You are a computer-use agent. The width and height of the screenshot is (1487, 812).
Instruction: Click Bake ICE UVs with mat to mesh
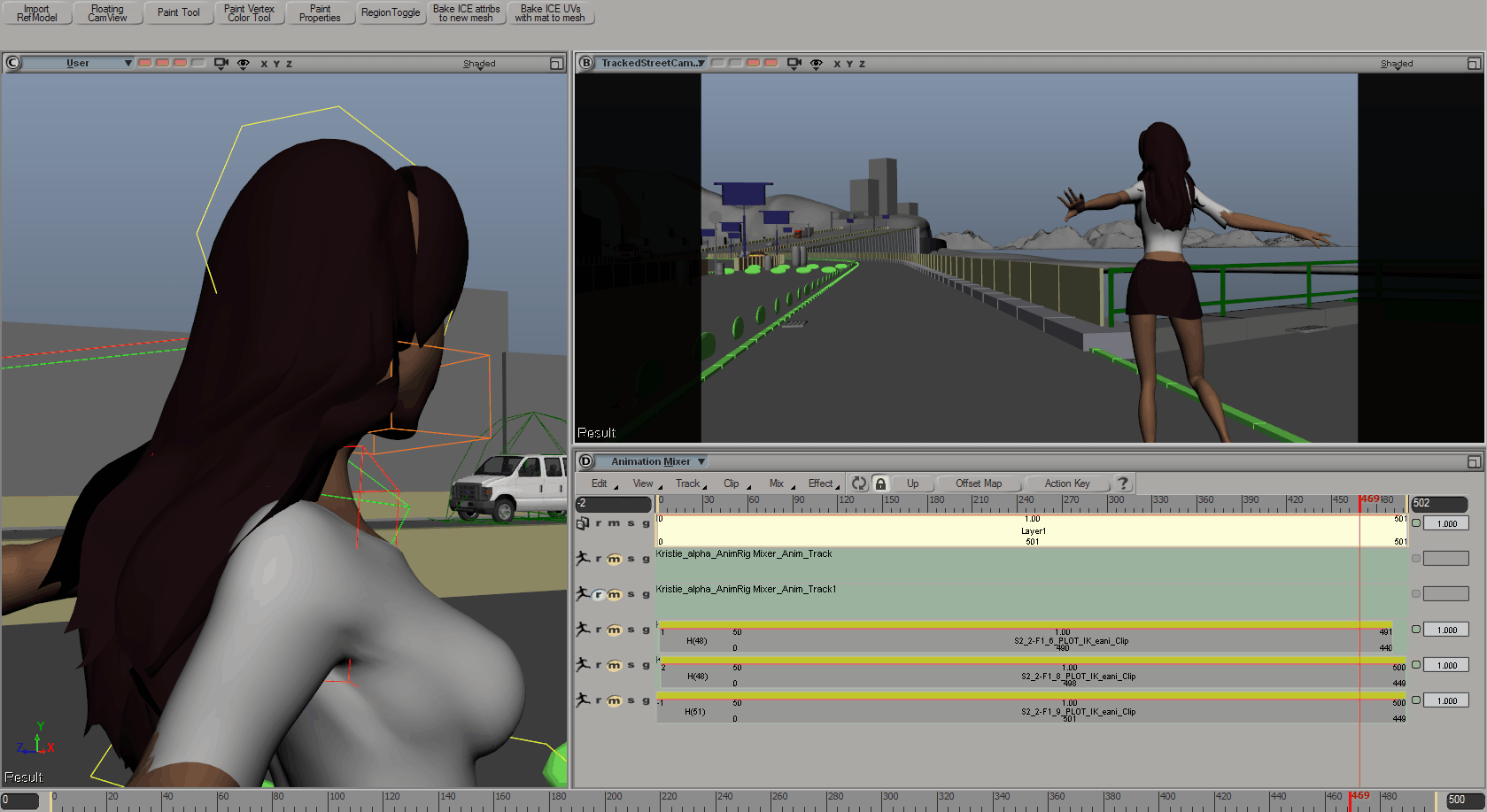[550, 13]
